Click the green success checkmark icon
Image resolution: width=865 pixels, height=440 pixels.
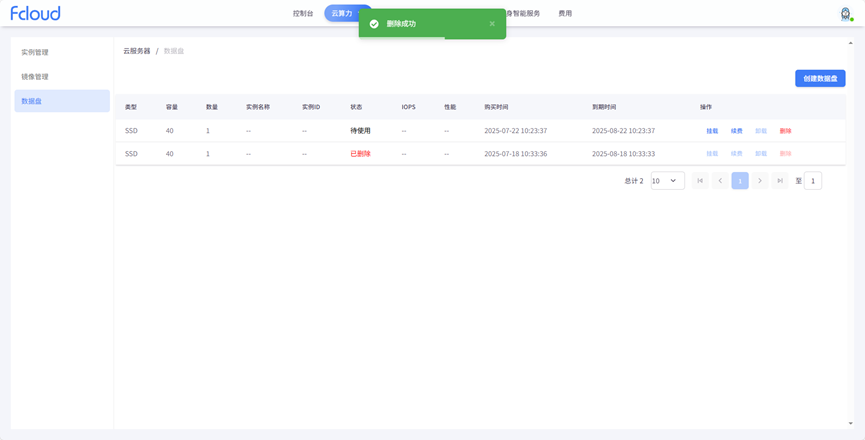374,23
